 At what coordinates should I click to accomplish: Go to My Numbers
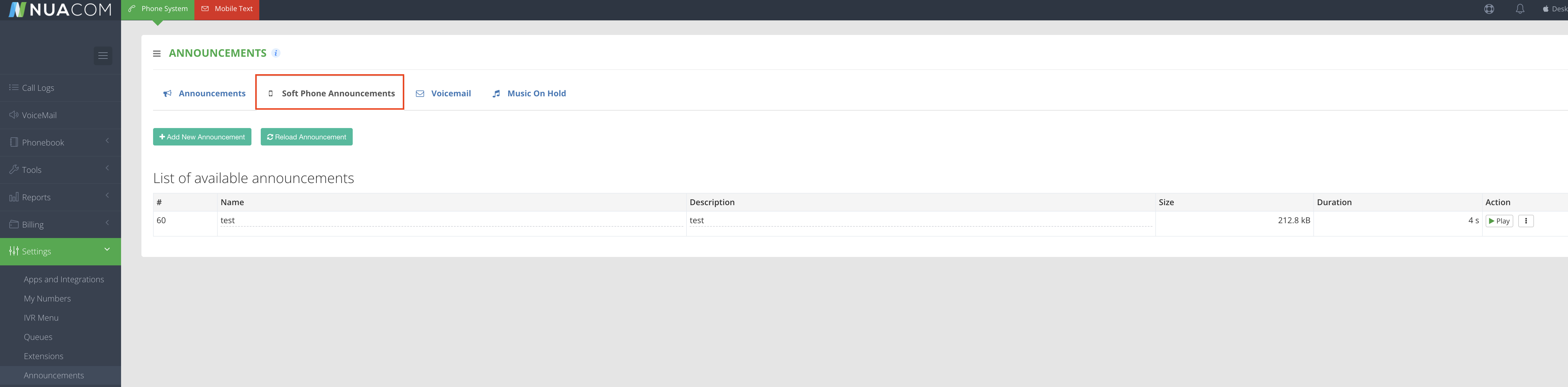pyautogui.click(x=47, y=299)
